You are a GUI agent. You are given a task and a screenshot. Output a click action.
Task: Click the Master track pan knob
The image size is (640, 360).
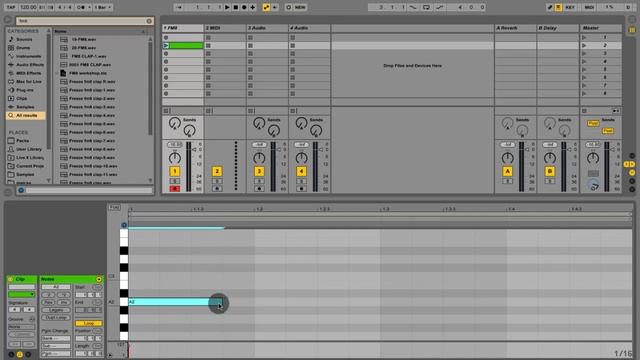593,158
